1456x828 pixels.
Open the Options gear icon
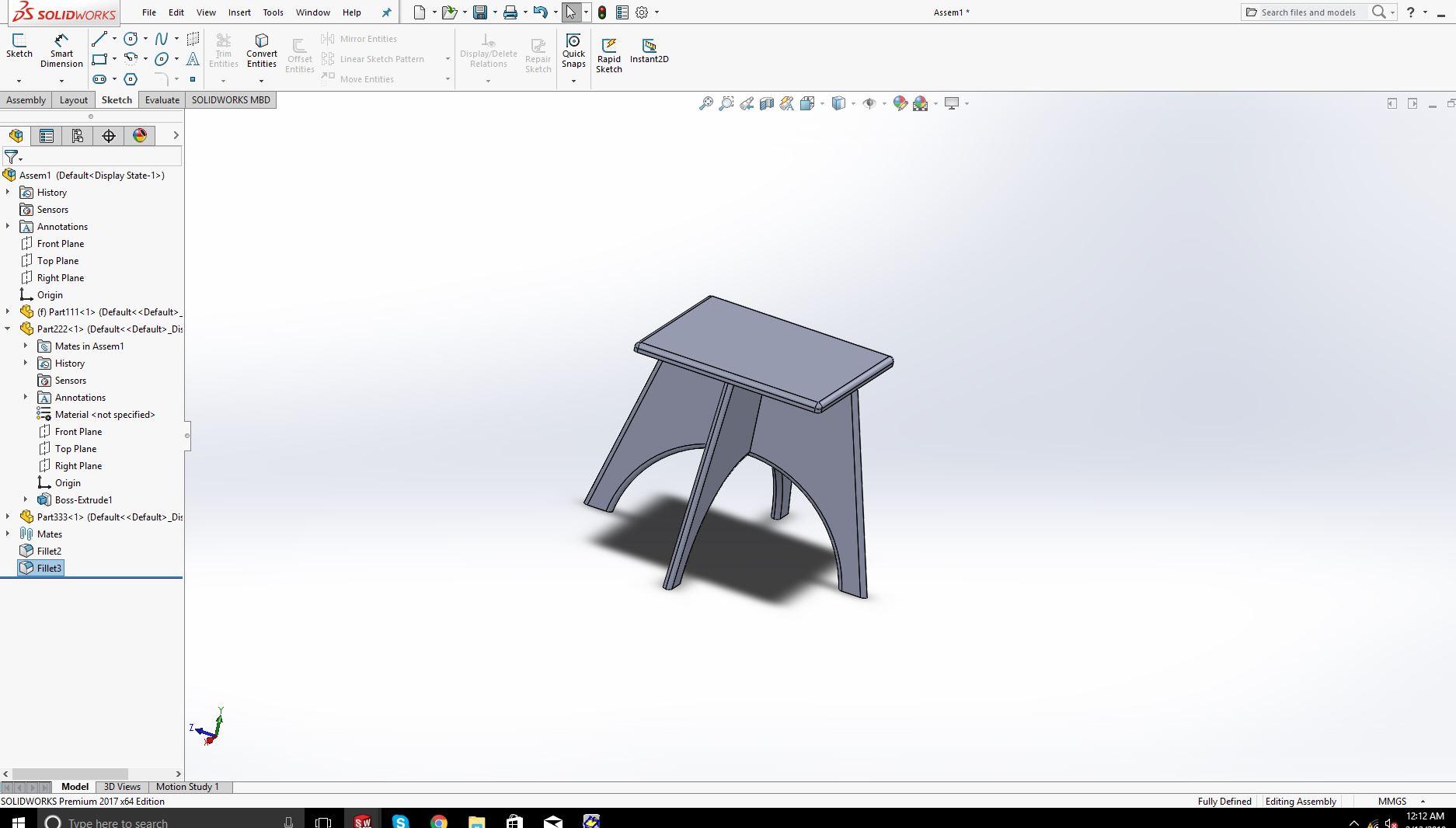click(x=642, y=12)
